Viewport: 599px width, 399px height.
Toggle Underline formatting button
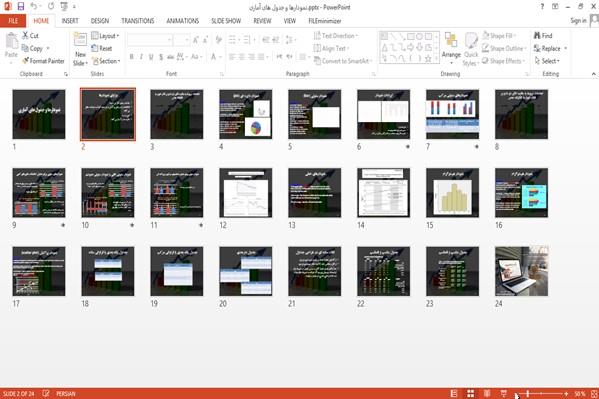point(151,57)
